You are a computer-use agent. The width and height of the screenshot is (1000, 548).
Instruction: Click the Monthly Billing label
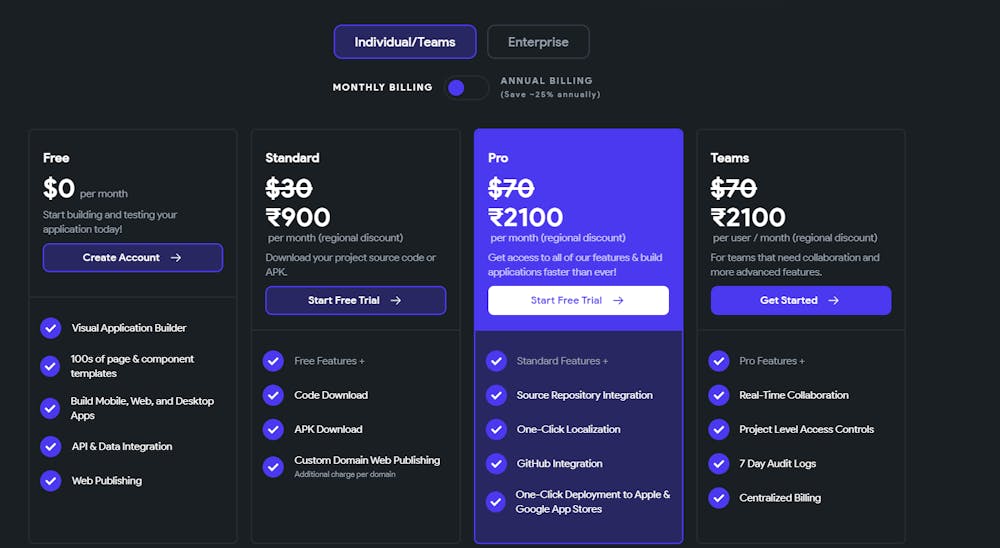pyautogui.click(x=382, y=88)
